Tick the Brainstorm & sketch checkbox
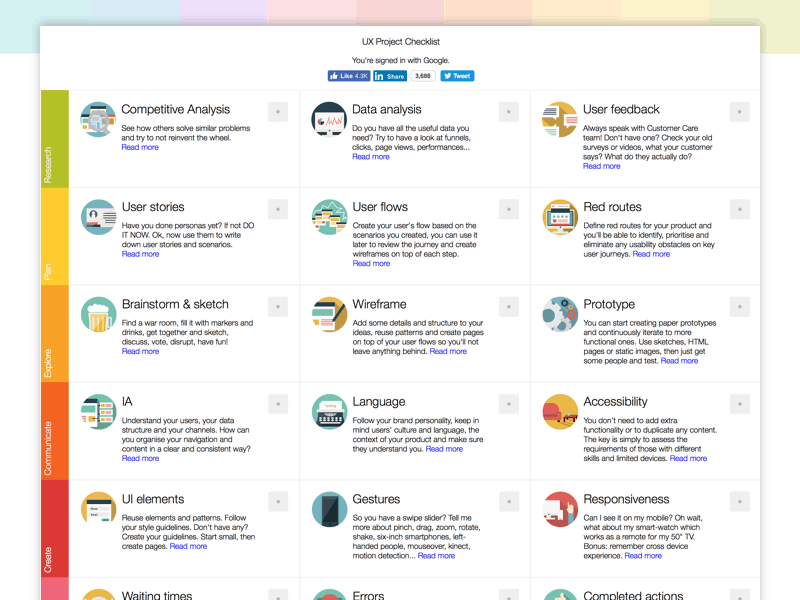Viewport: 800px width, 600px height. pyautogui.click(x=278, y=307)
